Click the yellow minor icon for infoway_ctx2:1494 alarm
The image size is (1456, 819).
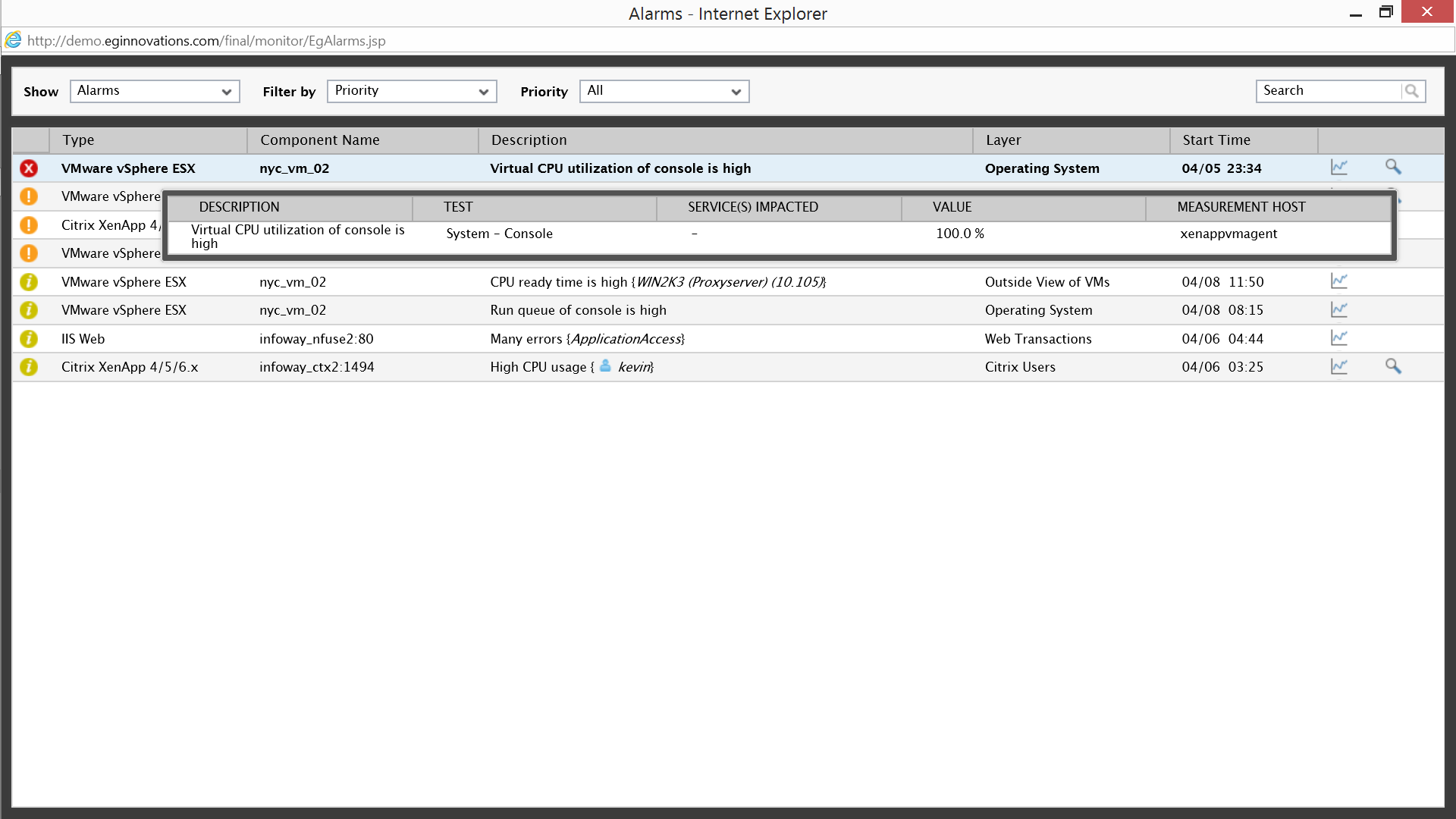click(29, 367)
